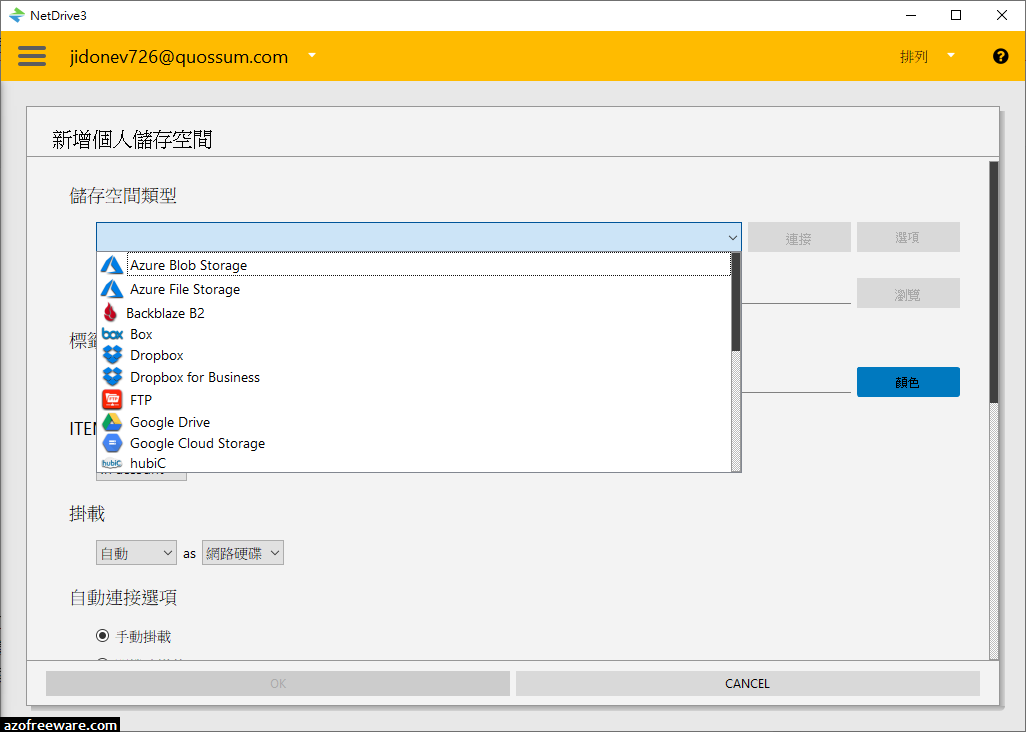Click the OK button
This screenshot has height=732, width=1026.
277,684
